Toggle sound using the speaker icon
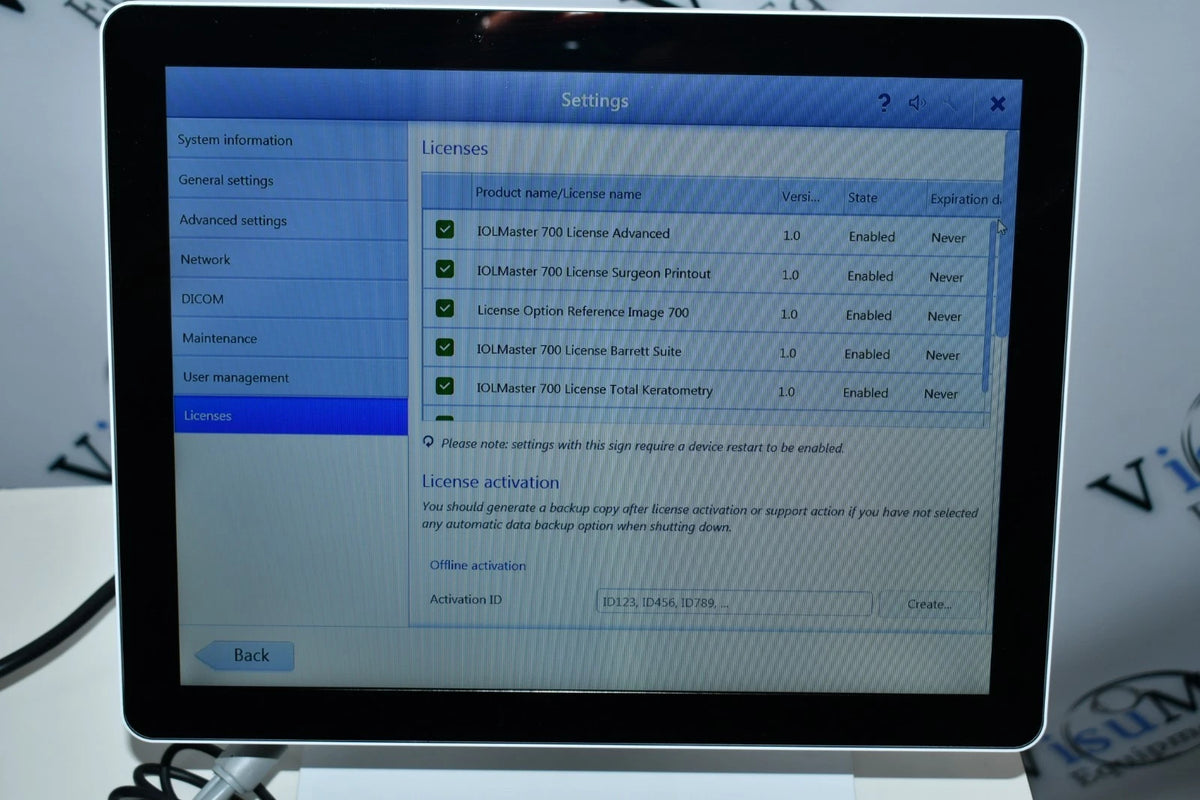The width and height of the screenshot is (1200, 800). tap(917, 102)
